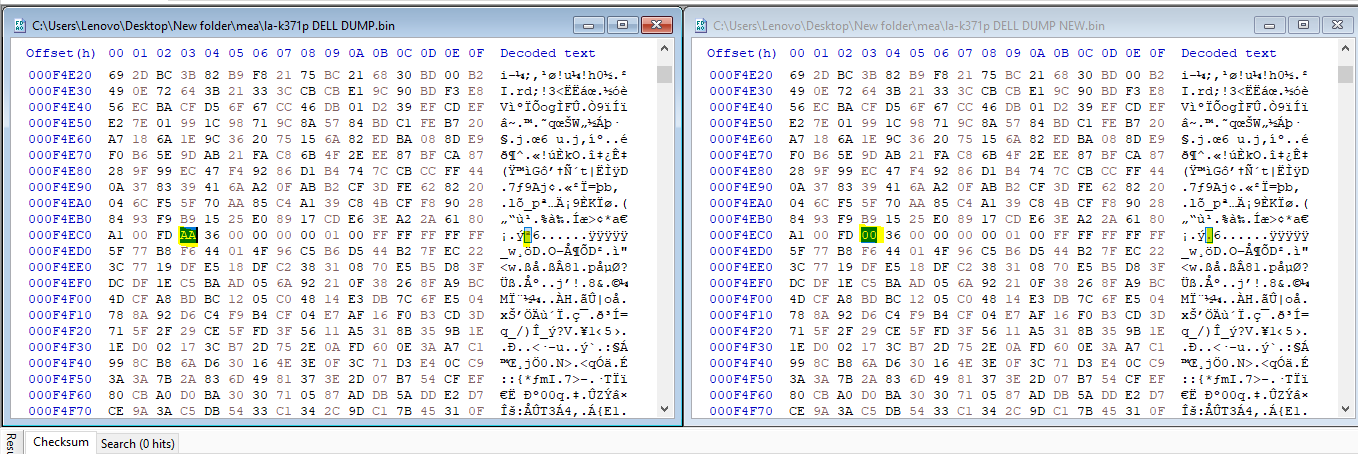This screenshot has height=454, width=1358.
Task: Click the highlighted decoded character on row 000F4EC0, right window
Action: click(x=1208, y=235)
